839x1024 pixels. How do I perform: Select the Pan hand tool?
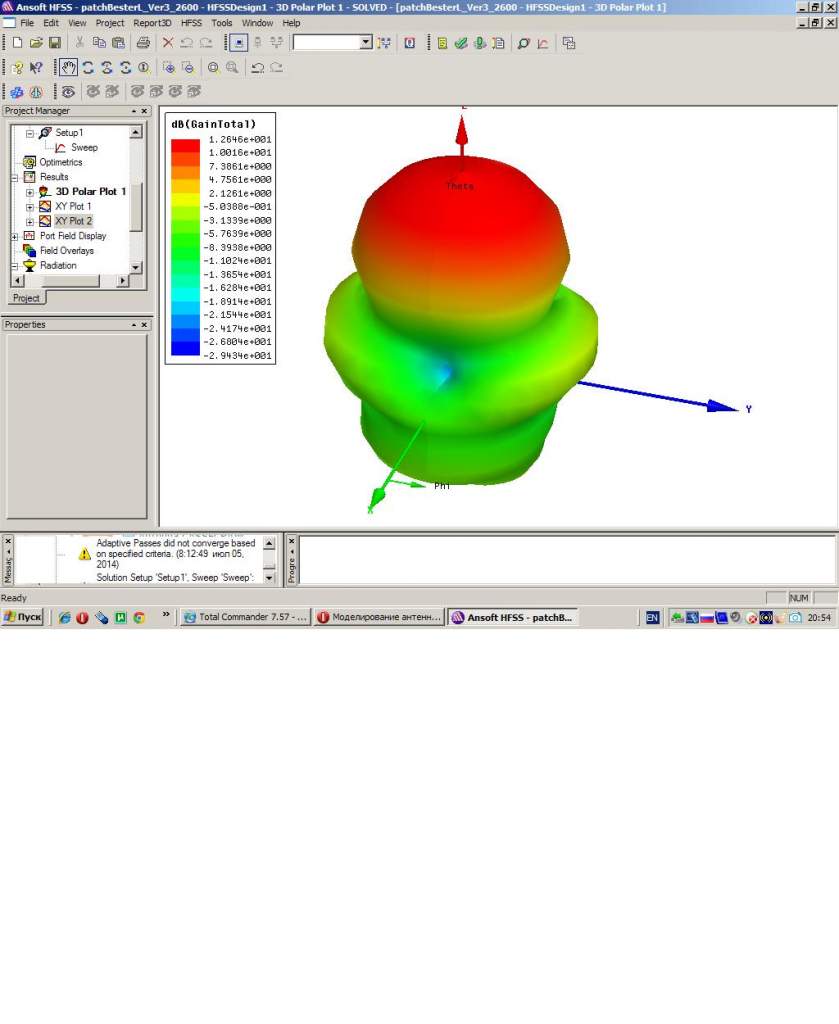point(69,67)
